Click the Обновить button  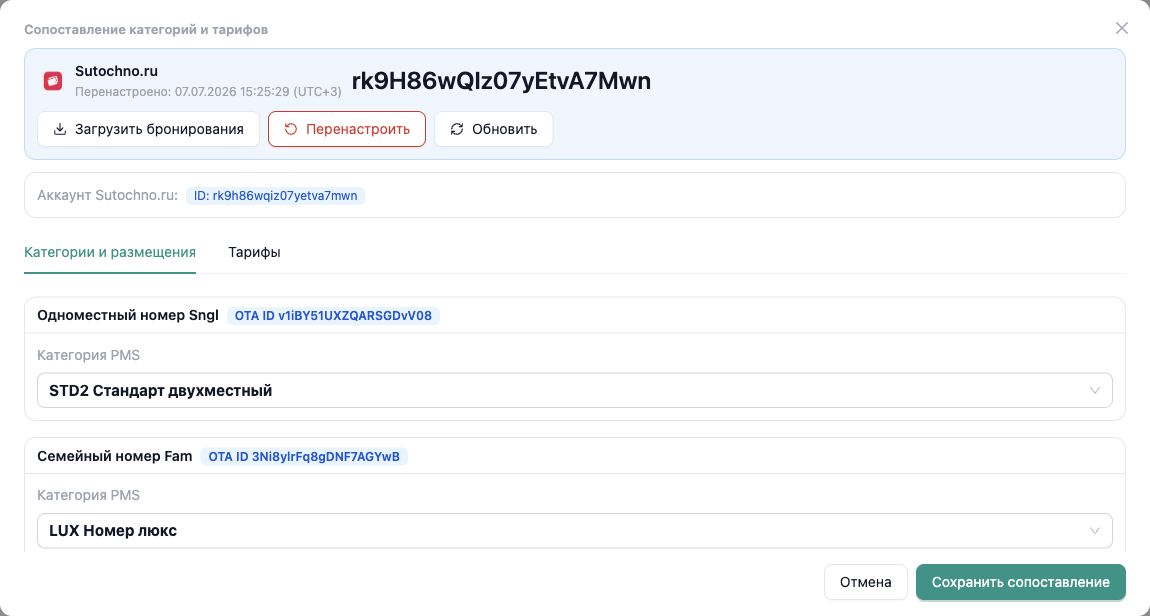494,129
